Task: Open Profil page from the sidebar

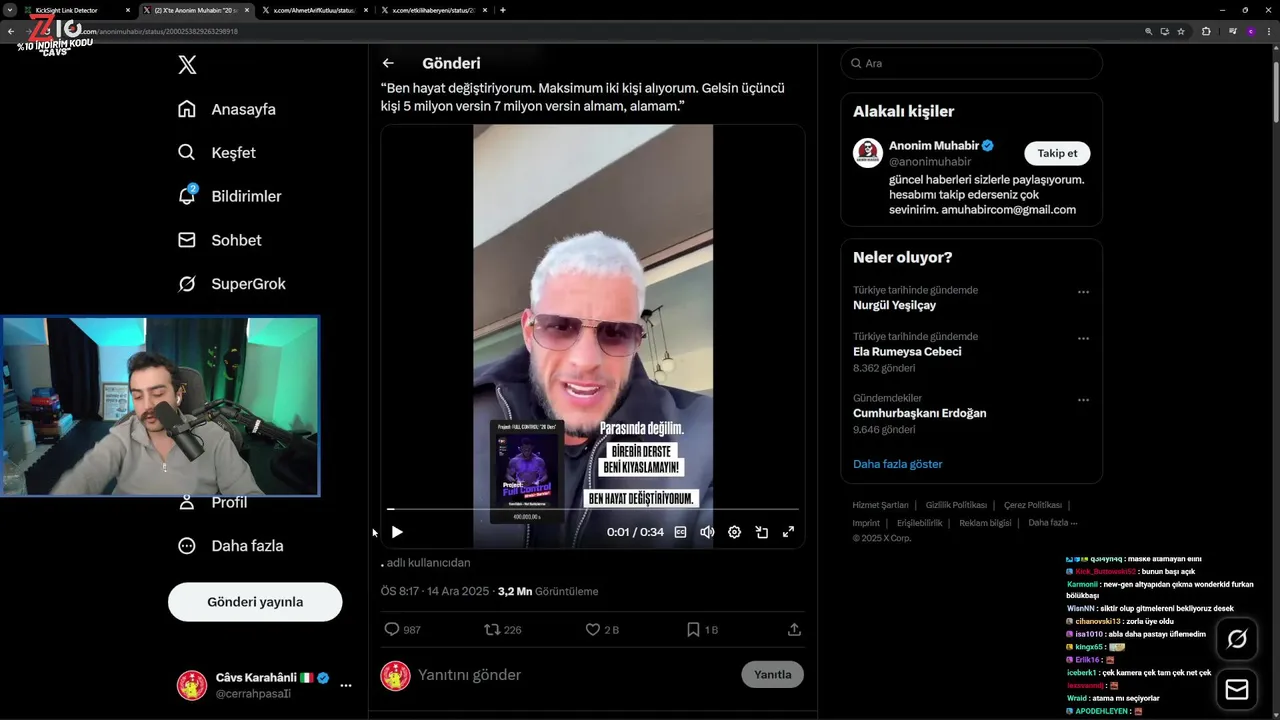Action: tap(212, 502)
